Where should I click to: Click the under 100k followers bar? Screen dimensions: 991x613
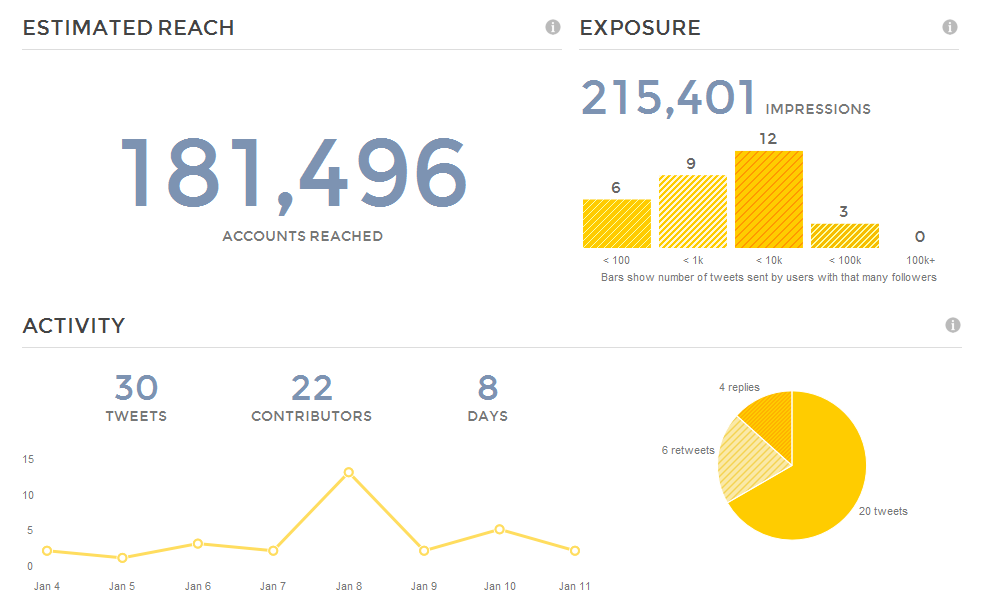844,236
